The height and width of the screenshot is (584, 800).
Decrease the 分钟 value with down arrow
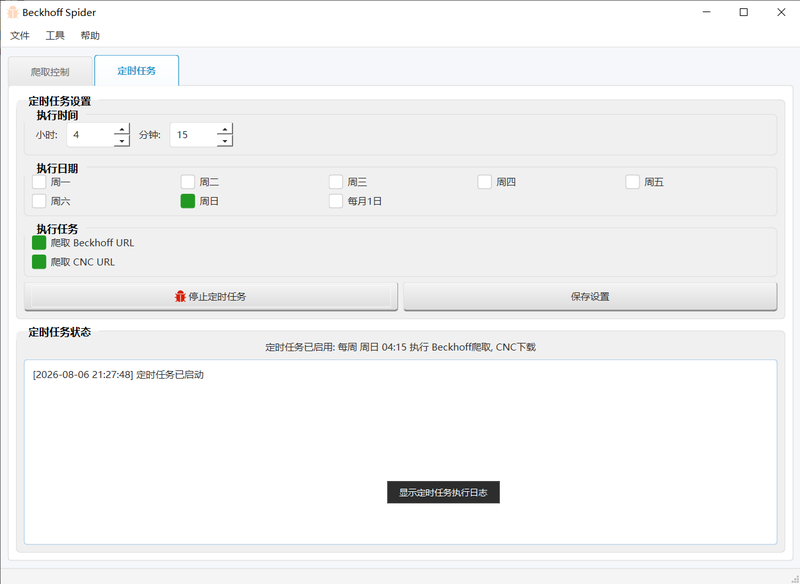[224, 141]
